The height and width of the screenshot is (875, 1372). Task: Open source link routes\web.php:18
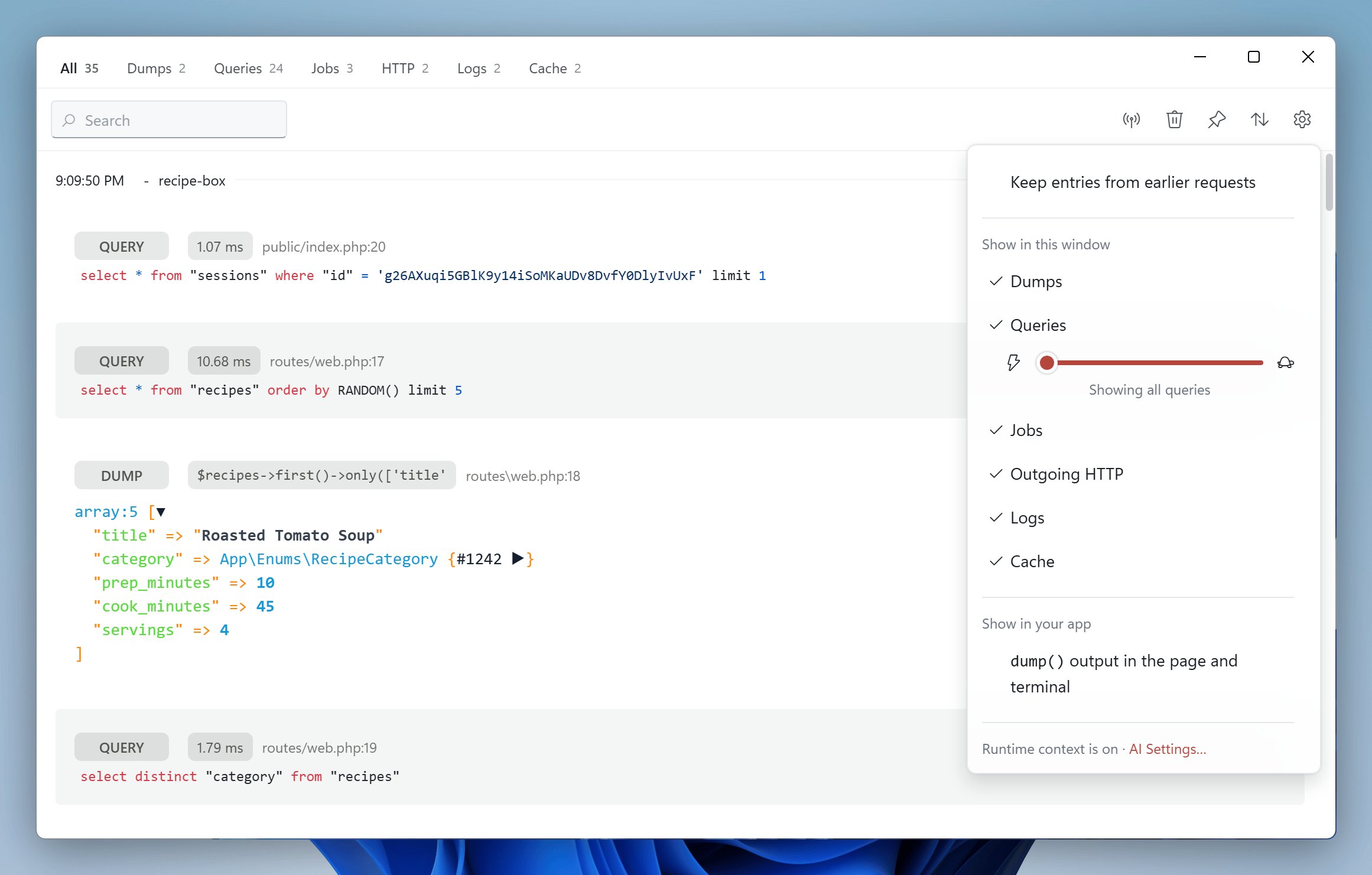click(523, 476)
